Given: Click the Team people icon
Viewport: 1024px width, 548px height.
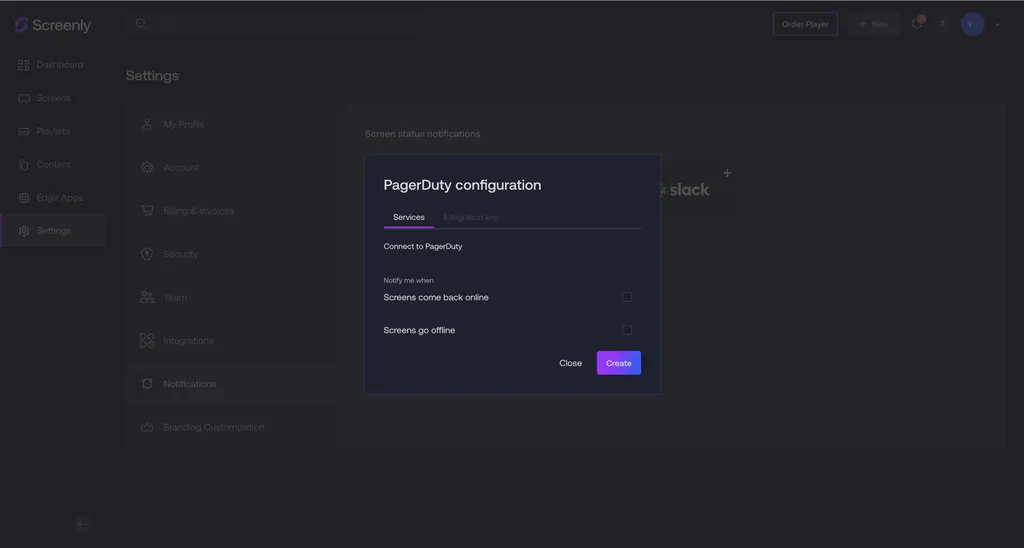Looking at the screenshot, I should [147, 297].
